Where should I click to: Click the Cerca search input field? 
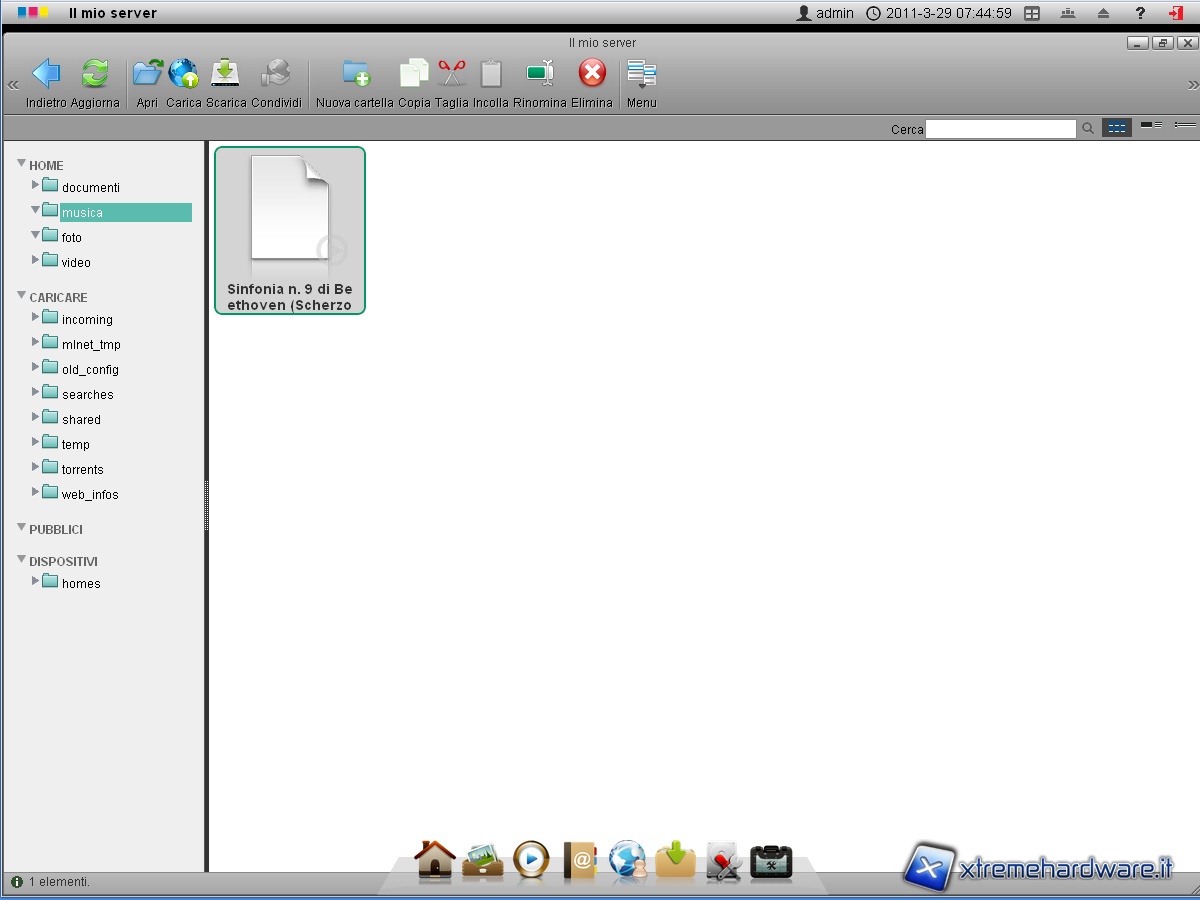(x=1000, y=129)
